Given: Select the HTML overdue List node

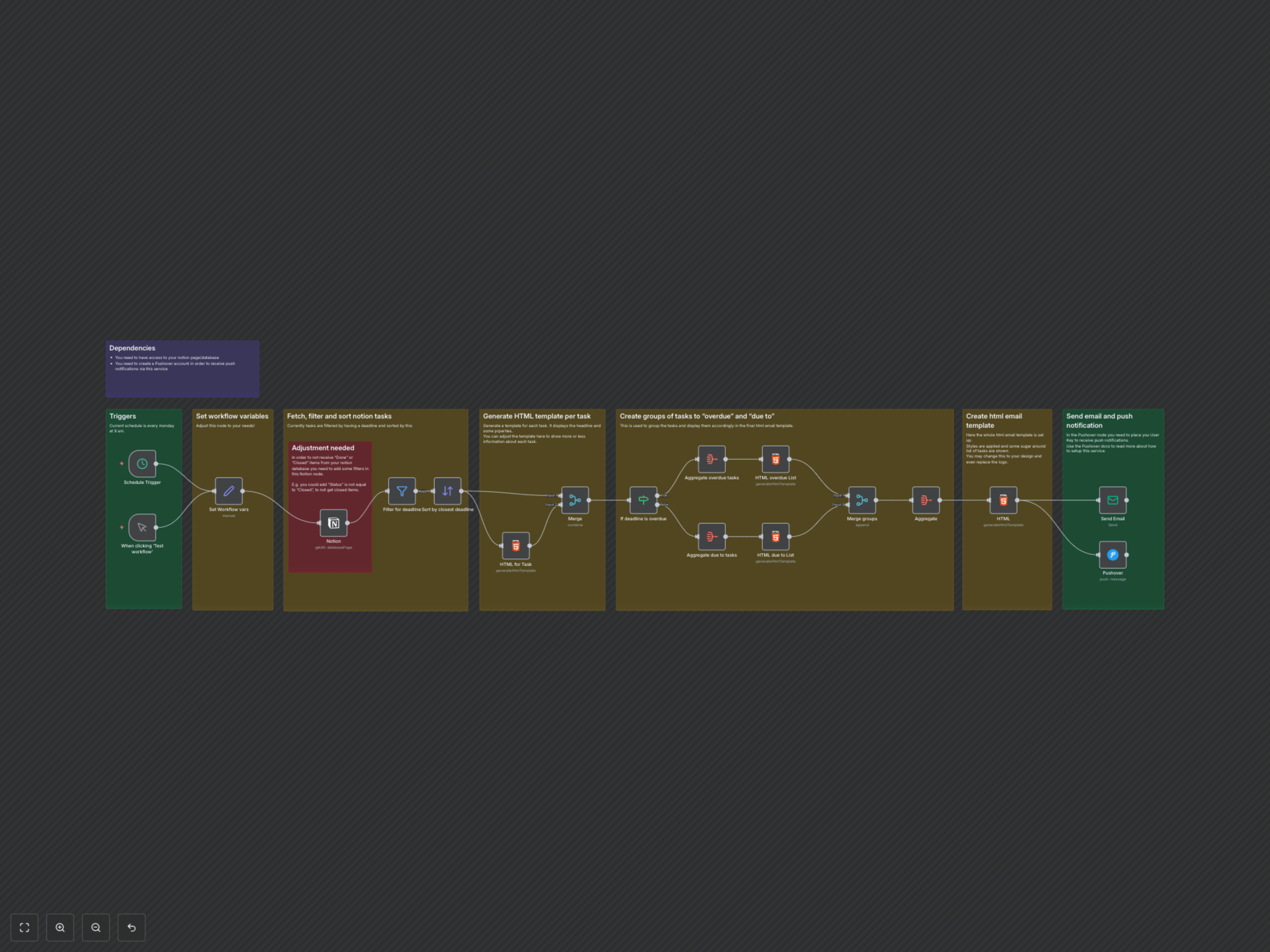Looking at the screenshot, I should pyautogui.click(x=775, y=459).
